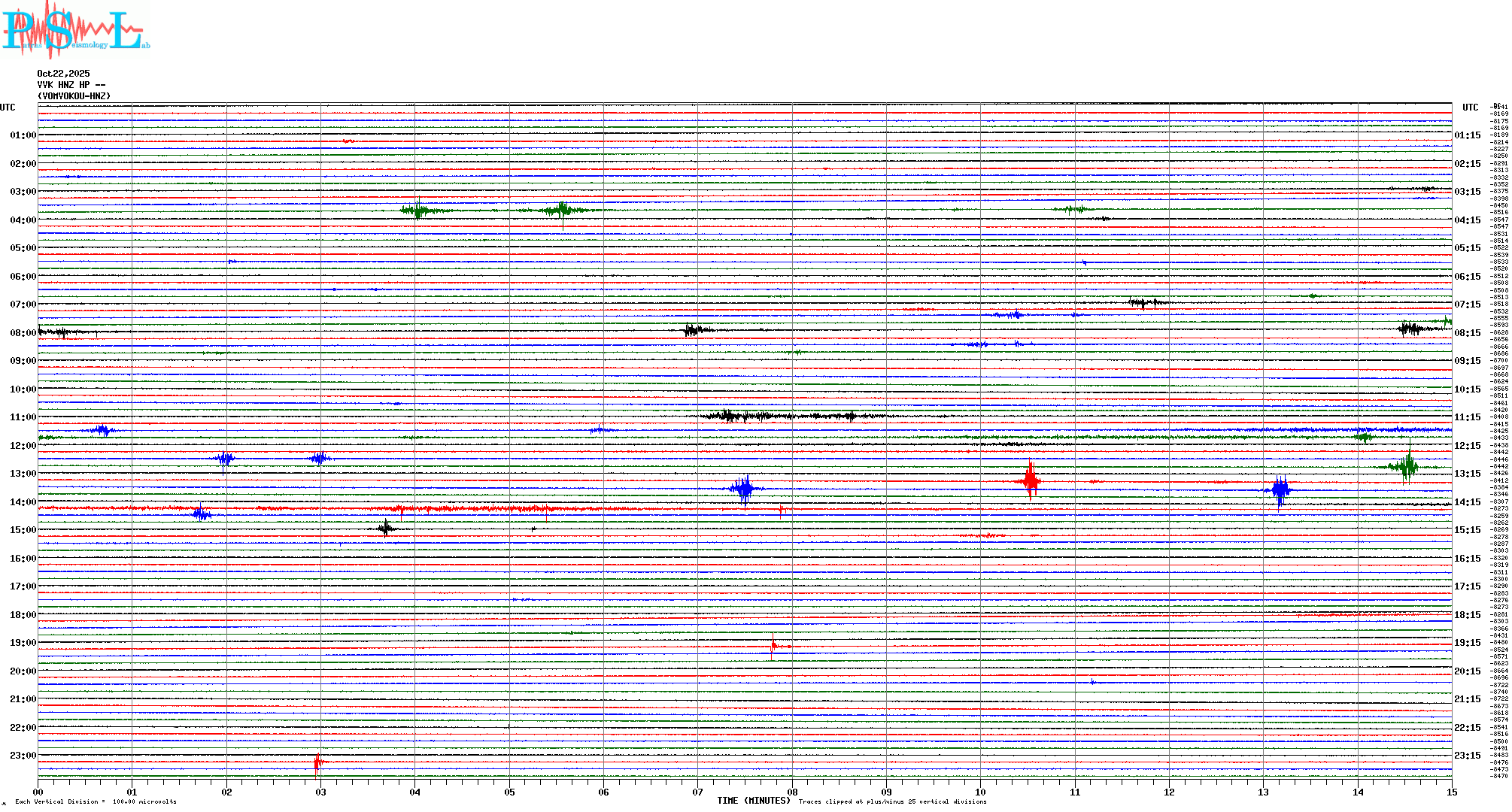Click the black event on the 11:00 trace
Image resolution: width=1512 pixels, height=812 pixels.
tap(728, 415)
